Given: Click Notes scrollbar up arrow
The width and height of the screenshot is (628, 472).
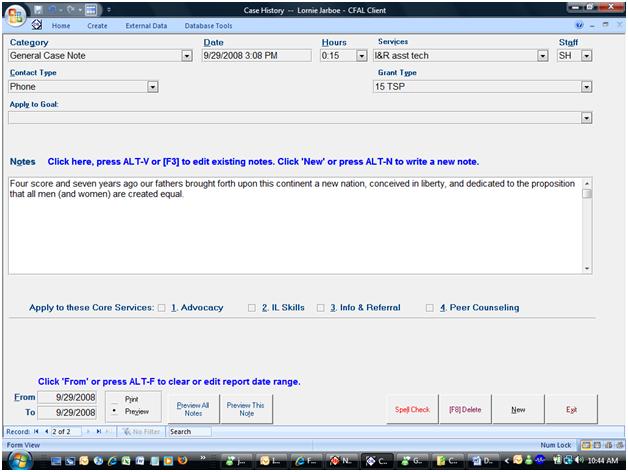Looking at the screenshot, I should (587, 183).
